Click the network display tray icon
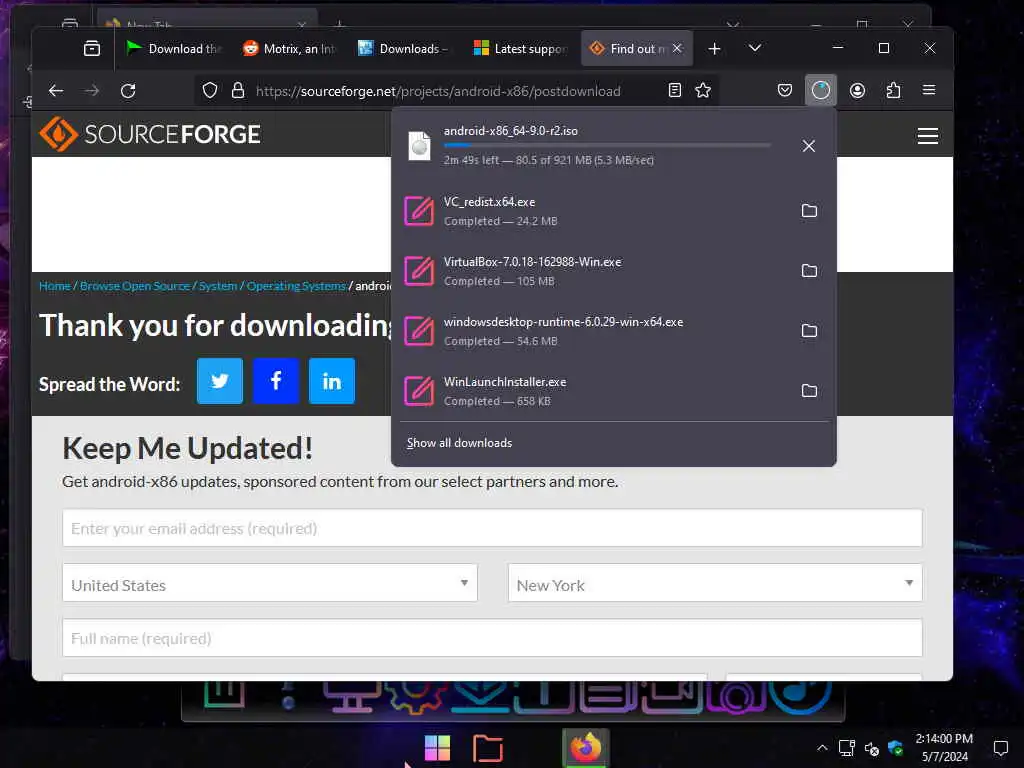This screenshot has width=1024, height=768. click(x=847, y=748)
